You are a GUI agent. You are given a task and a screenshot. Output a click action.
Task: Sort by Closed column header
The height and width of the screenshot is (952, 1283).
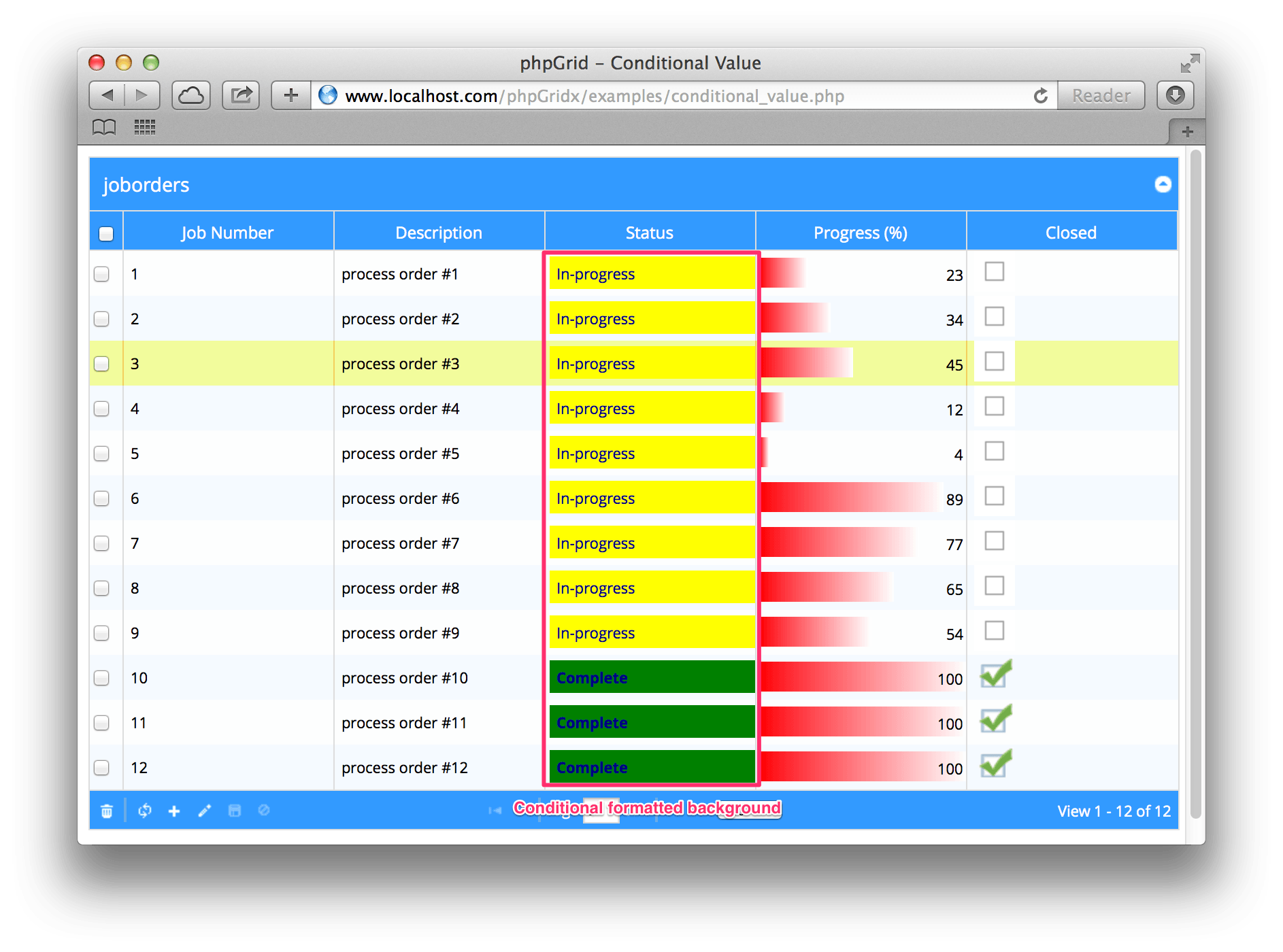[x=1071, y=233]
